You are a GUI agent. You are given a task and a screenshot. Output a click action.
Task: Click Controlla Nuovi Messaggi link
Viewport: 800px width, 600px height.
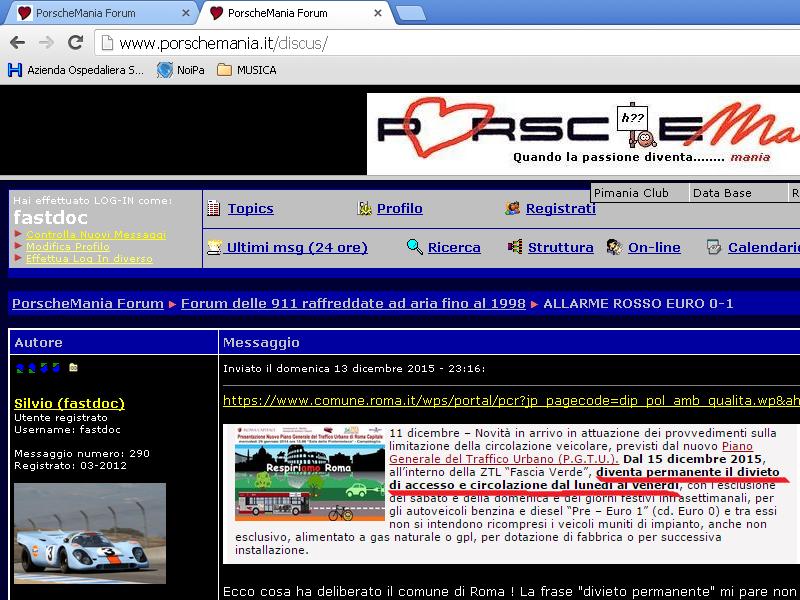click(96, 234)
